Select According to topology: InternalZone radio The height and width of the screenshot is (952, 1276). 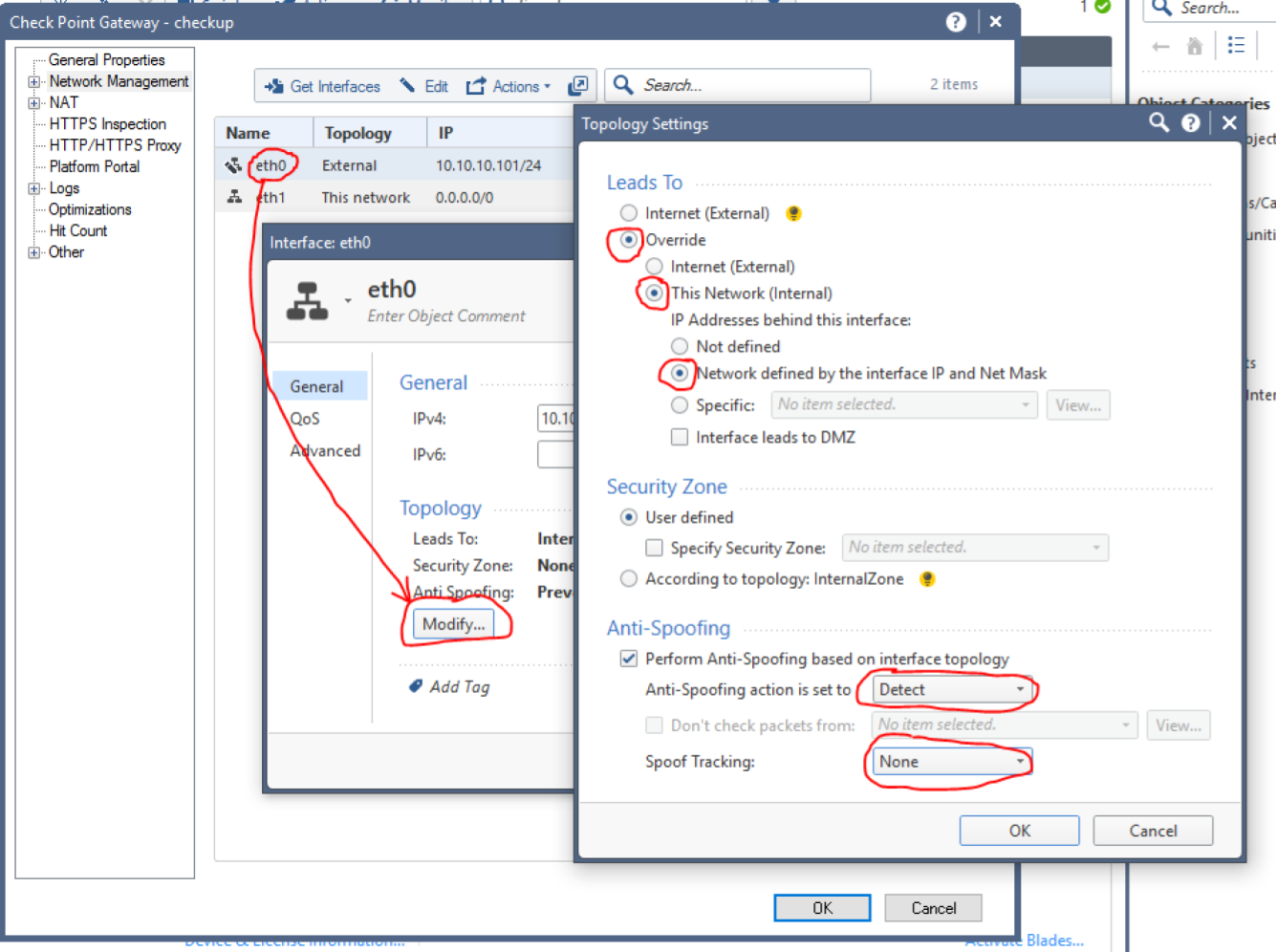pos(628,578)
